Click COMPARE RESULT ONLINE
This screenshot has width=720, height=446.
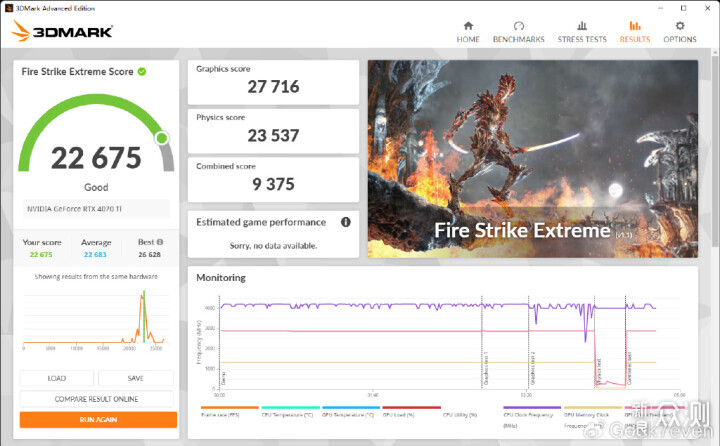pyautogui.click(x=96, y=399)
